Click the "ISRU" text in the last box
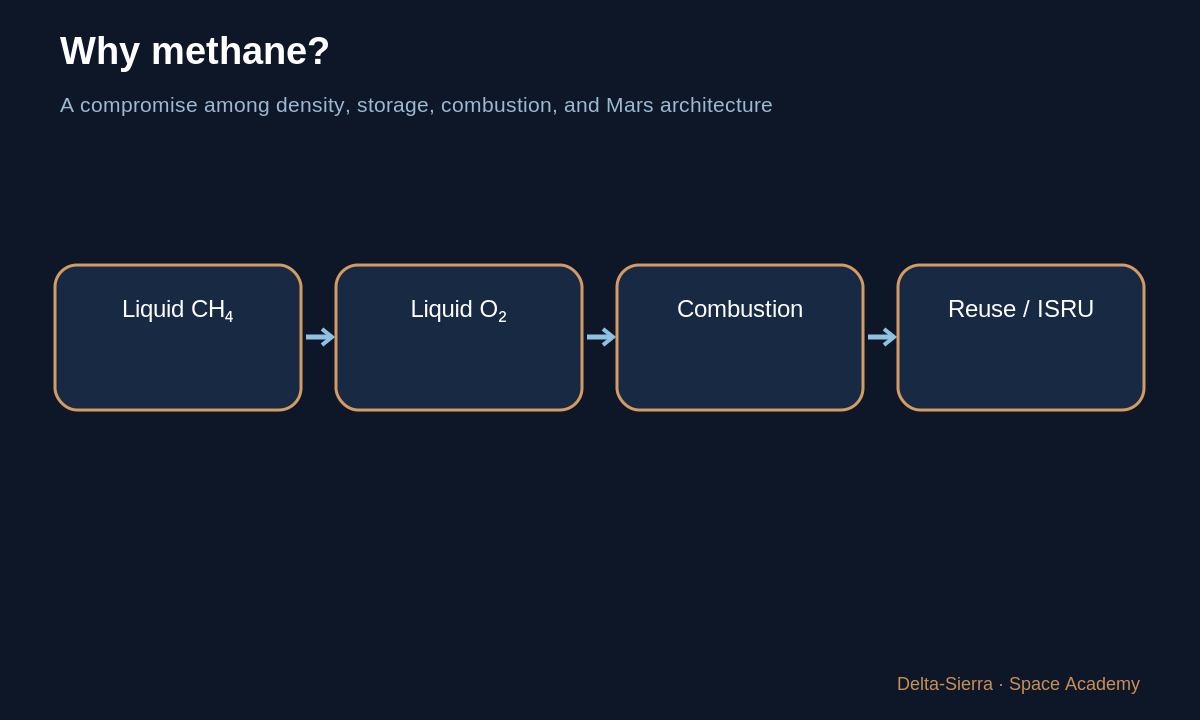This screenshot has height=720, width=1200. point(1065,309)
